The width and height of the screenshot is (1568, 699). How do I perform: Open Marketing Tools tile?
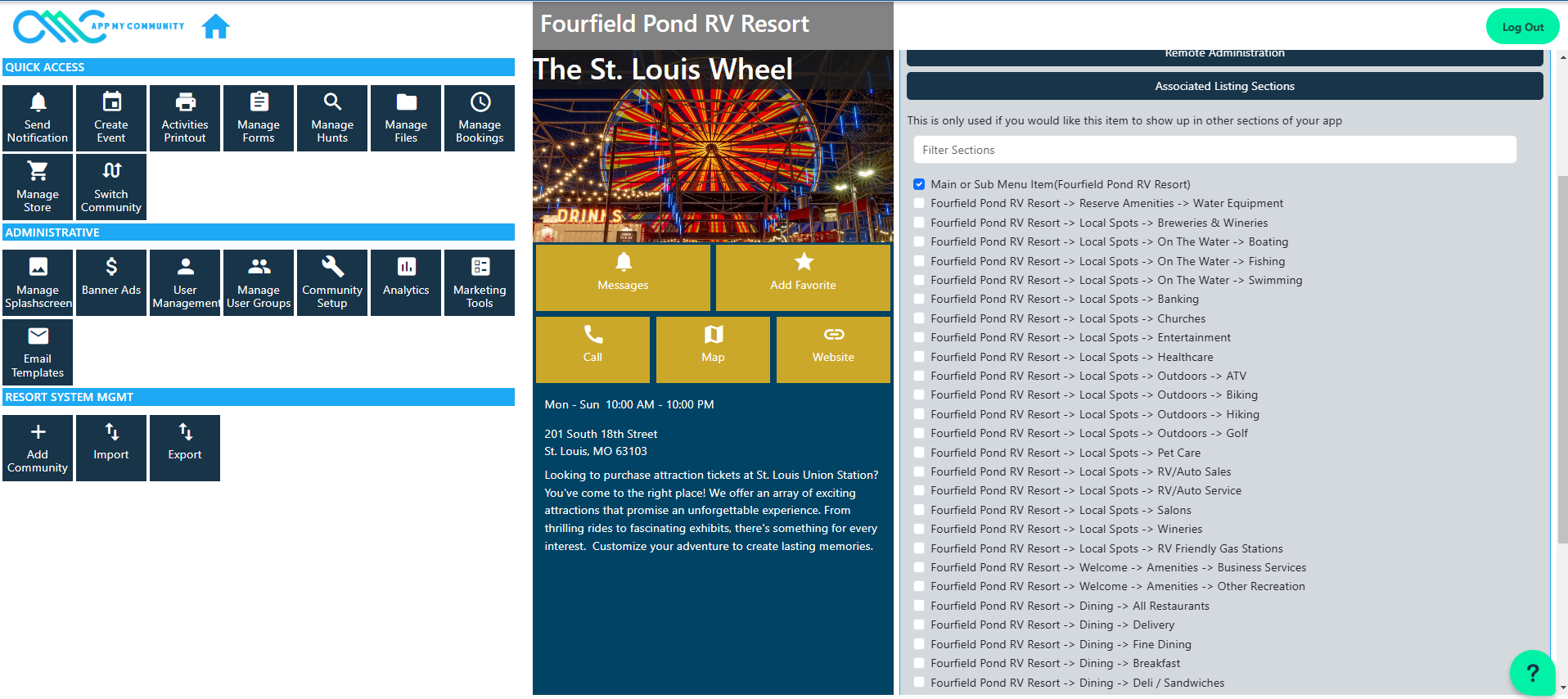click(480, 283)
